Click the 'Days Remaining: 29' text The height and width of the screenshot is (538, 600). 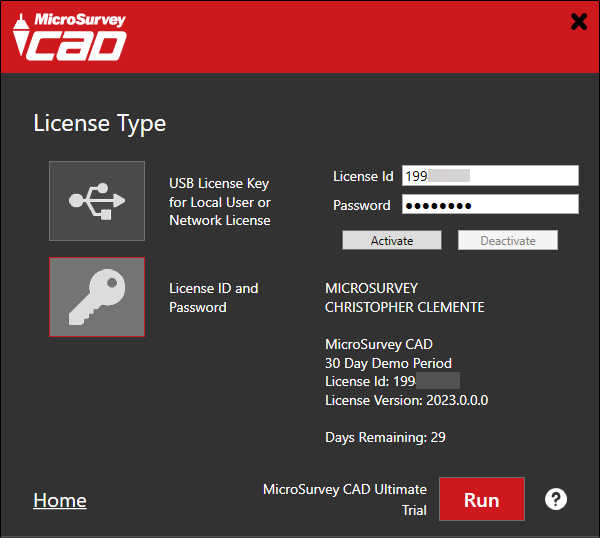coord(385,437)
